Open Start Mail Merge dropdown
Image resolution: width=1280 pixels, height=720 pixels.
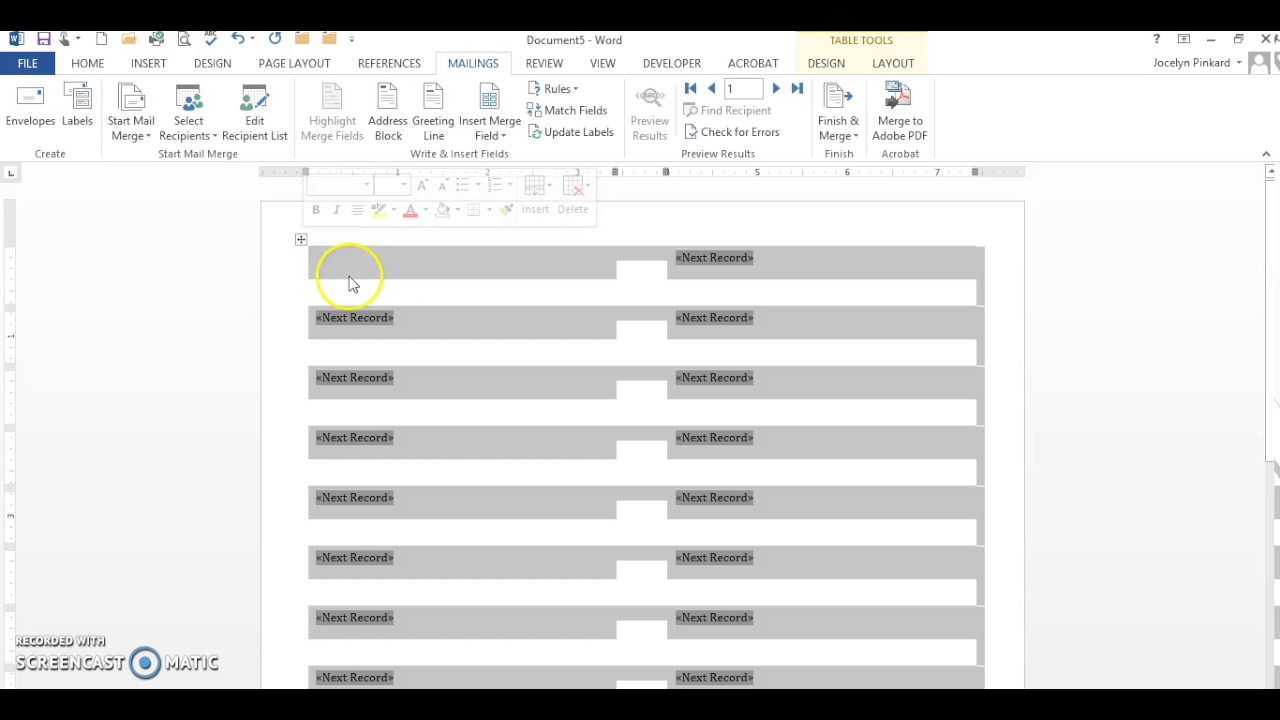[x=131, y=113]
